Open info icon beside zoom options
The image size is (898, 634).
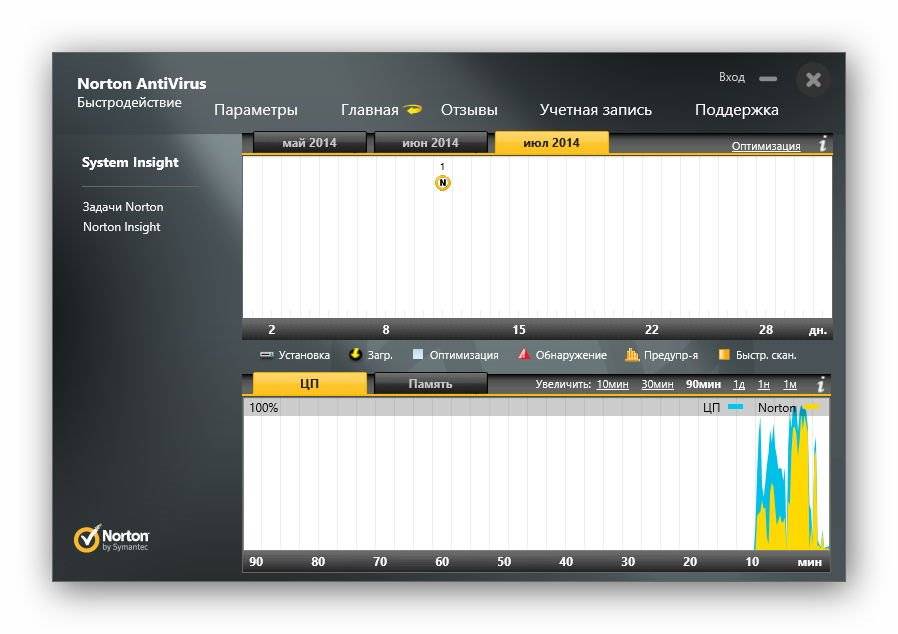coord(821,384)
